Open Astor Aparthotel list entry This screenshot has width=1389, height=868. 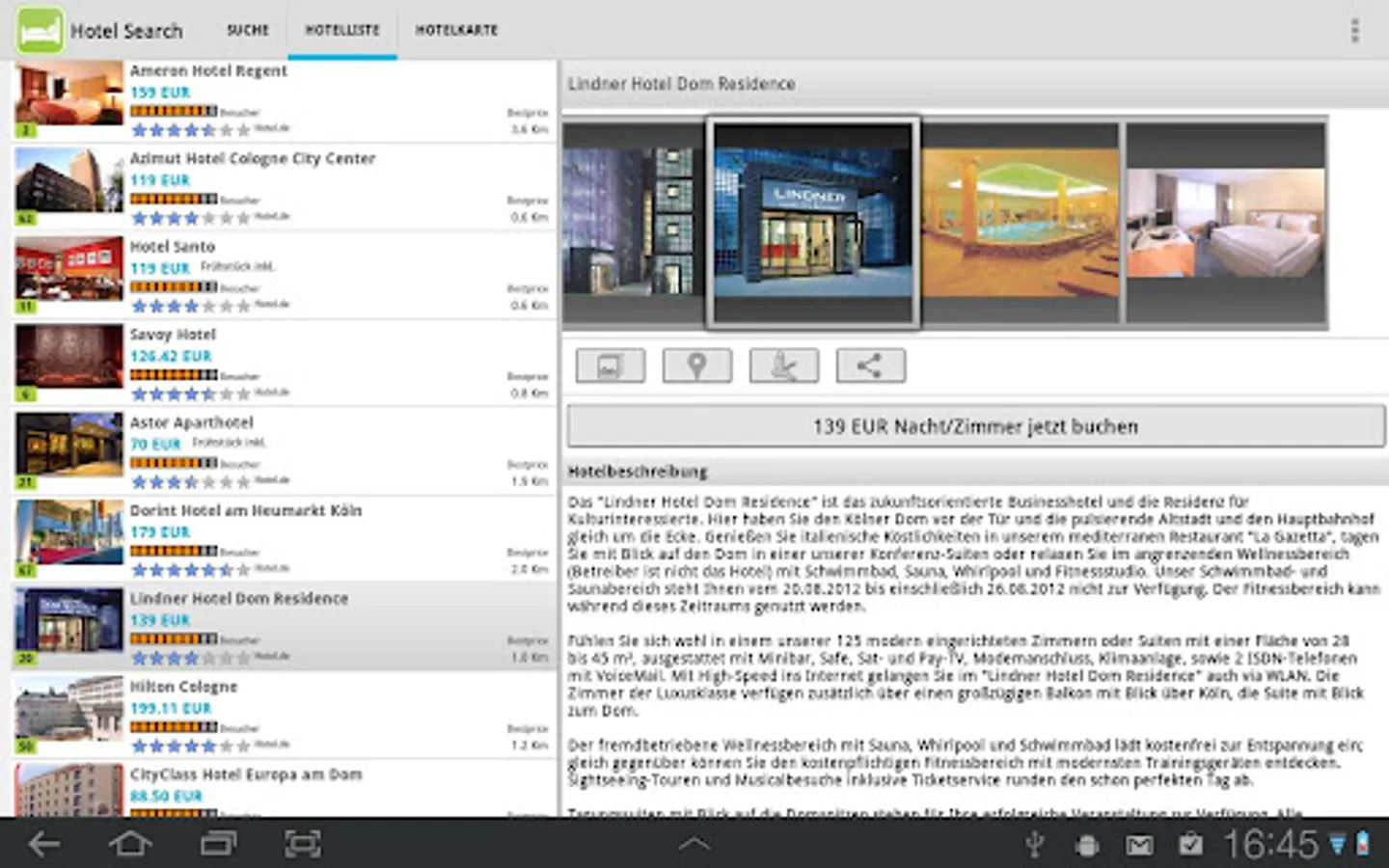[285, 450]
